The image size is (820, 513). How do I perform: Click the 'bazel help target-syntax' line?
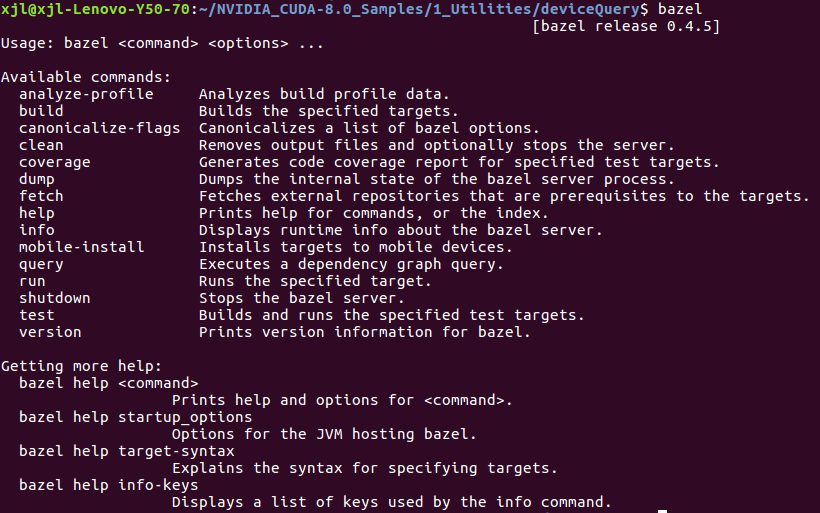131,451
